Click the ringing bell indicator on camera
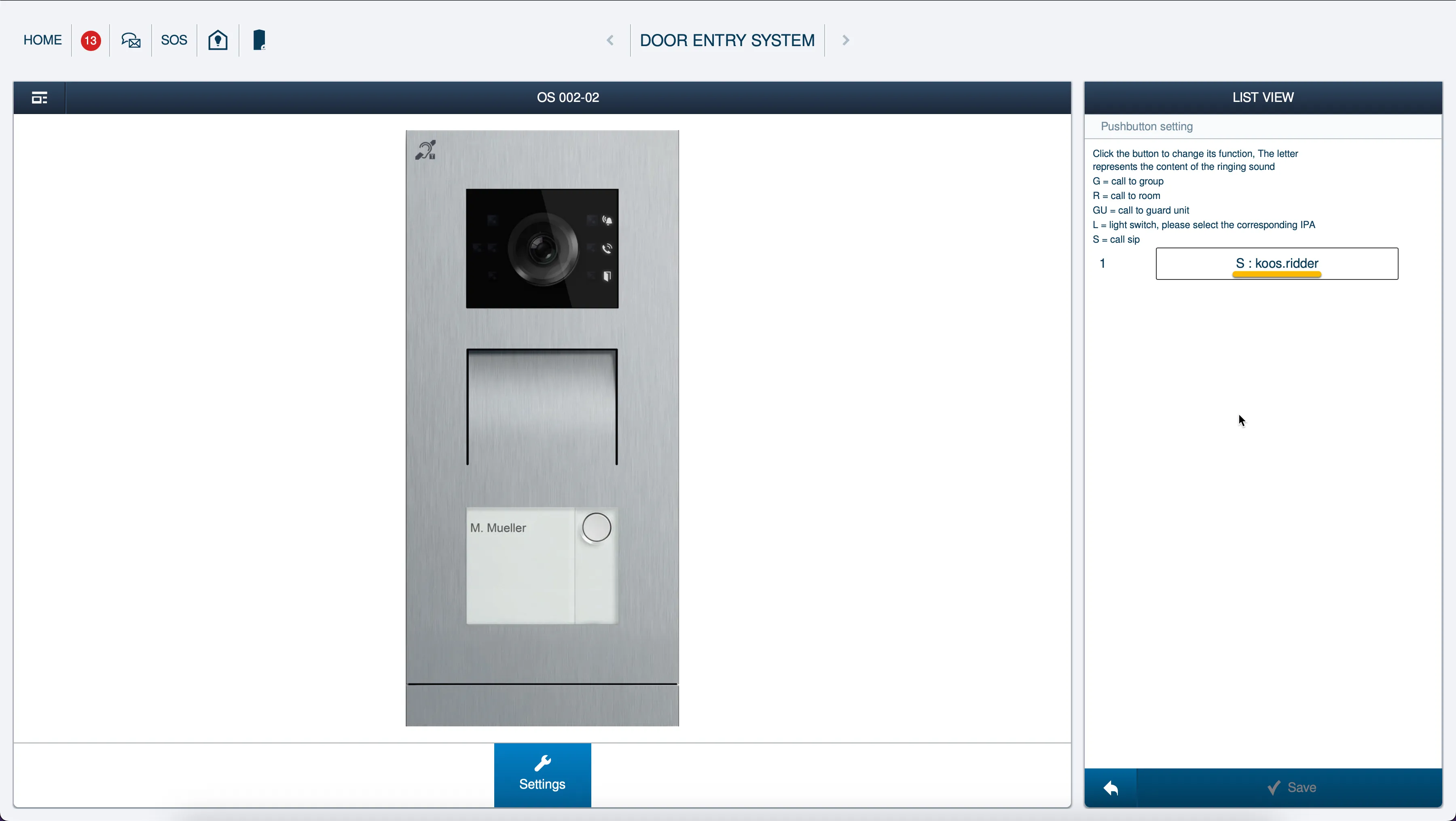Screen dimensions: 1456x821 (607, 220)
